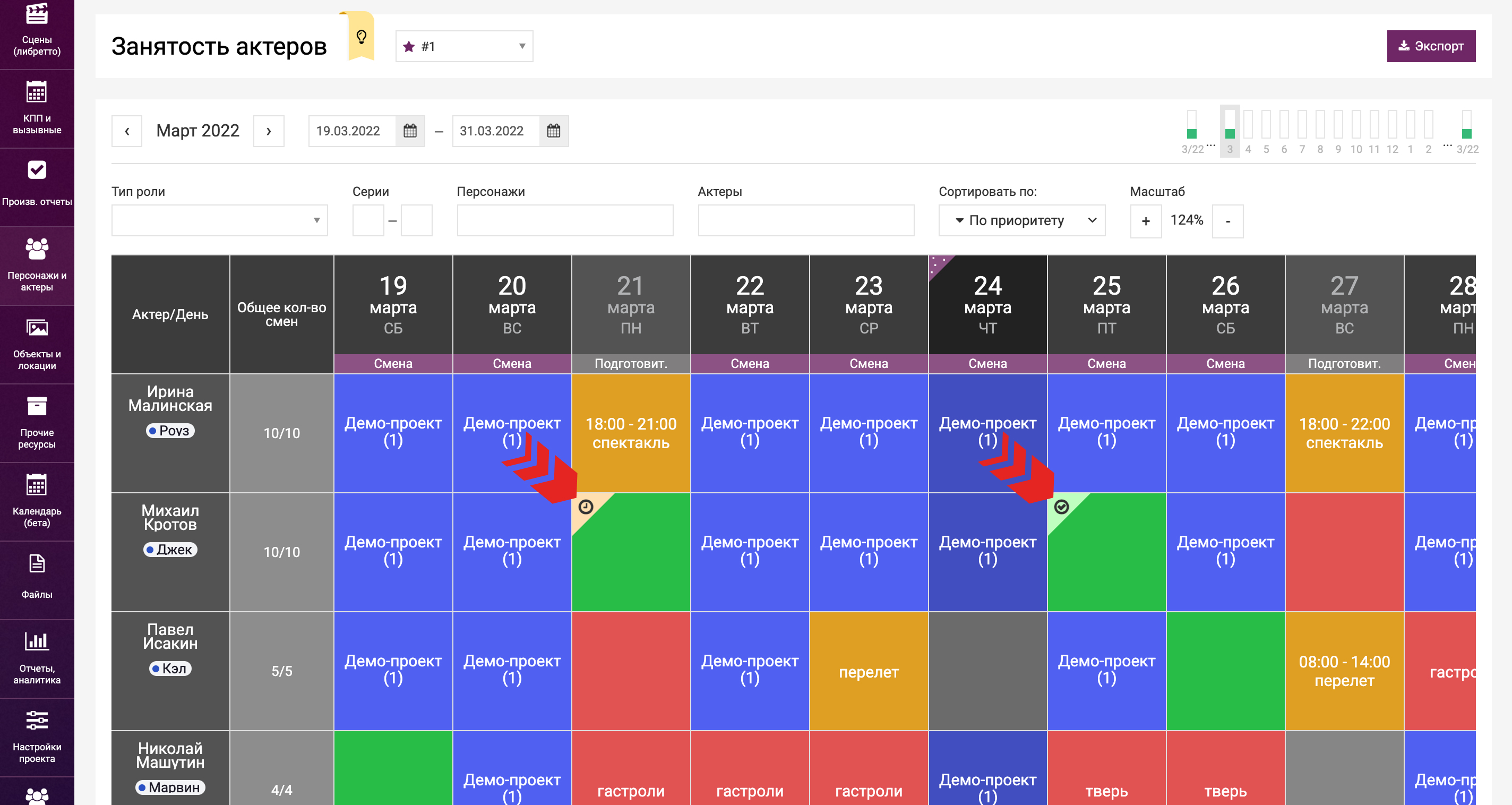Open Файлы section
Viewport: 1512px width, 805px height.
pos(37,580)
